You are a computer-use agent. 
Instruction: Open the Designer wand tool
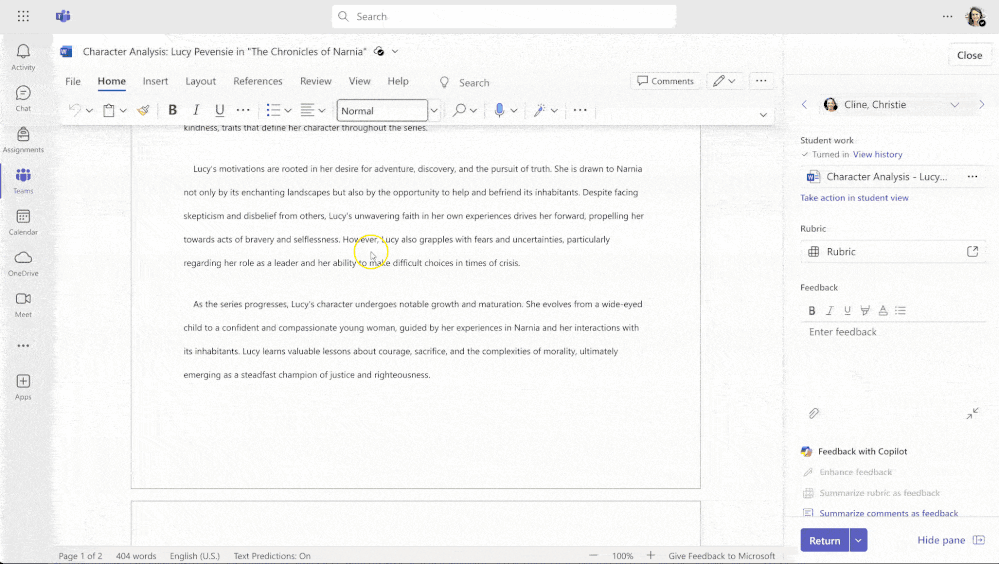click(539, 110)
